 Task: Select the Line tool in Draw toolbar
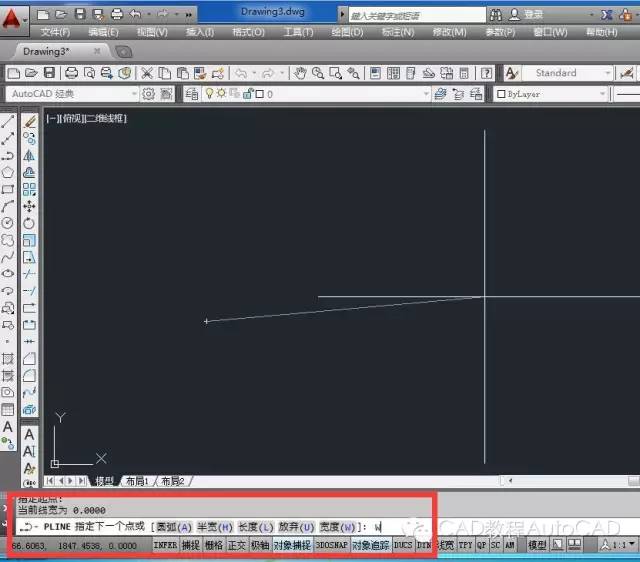(8, 121)
